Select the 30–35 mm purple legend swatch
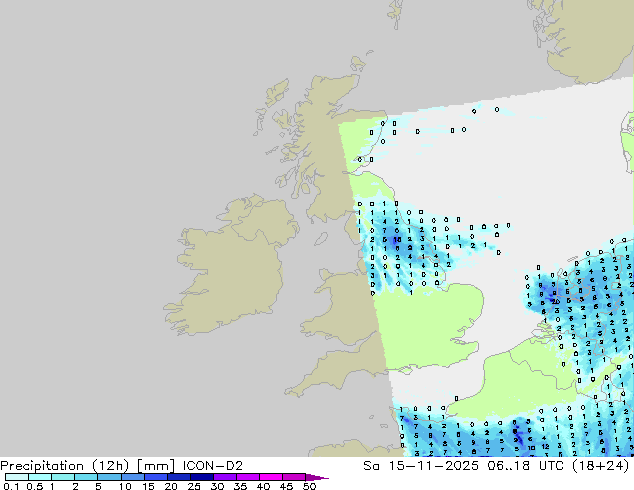The width and height of the screenshot is (634, 490). (225, 477)
